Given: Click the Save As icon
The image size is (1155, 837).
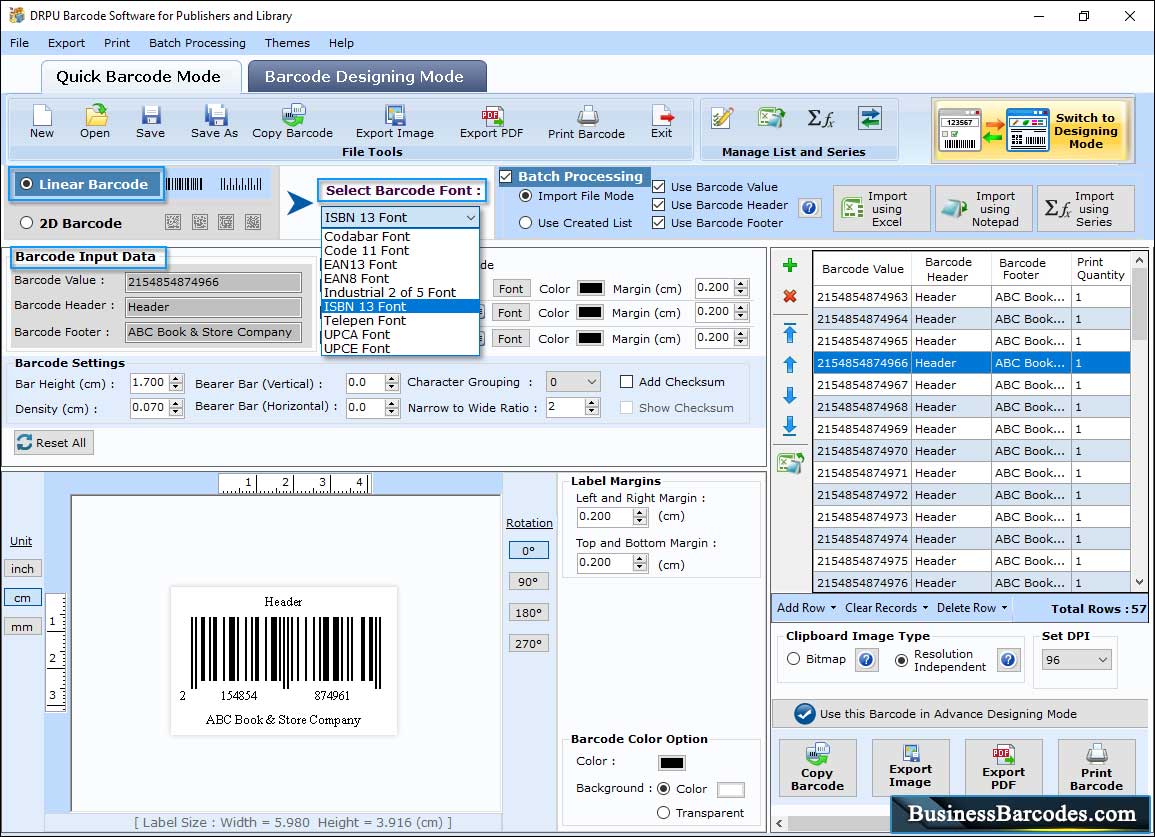Looking at the screenshot, I should coord(214,122).
